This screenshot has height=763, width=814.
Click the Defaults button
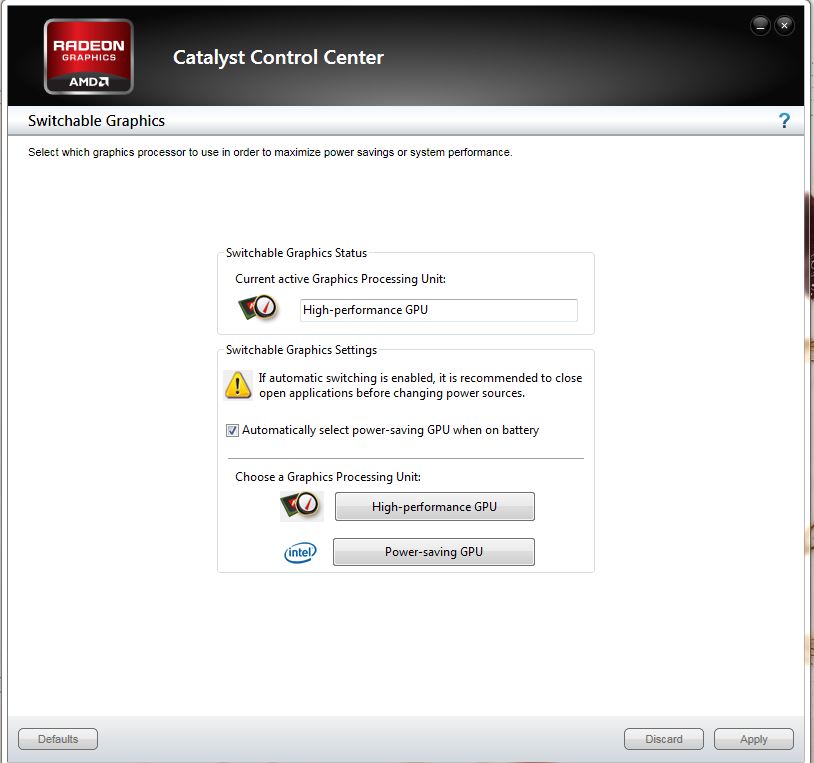58,739
